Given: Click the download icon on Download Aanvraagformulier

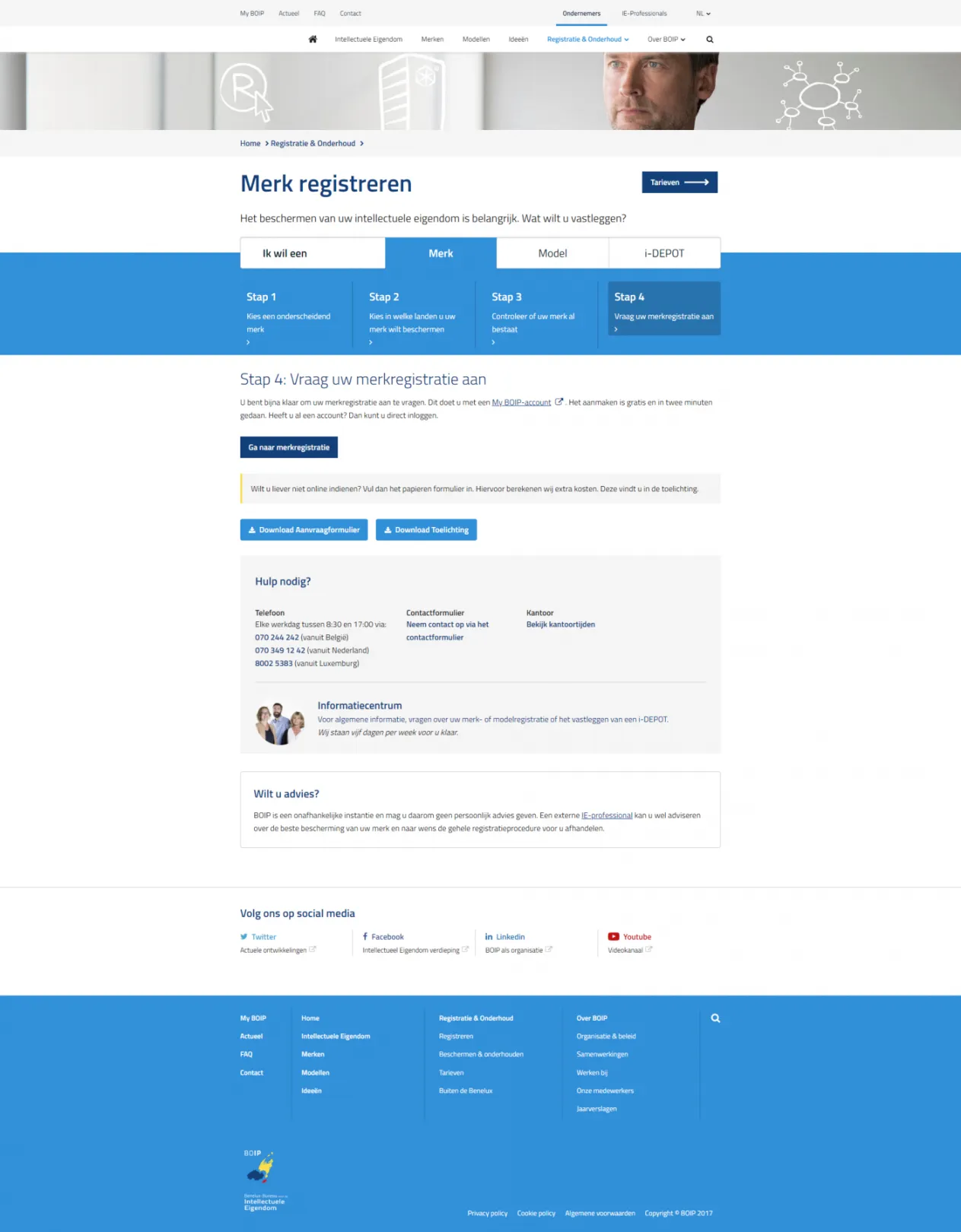Looking at the screenshot, I should [x=252, y=530].
